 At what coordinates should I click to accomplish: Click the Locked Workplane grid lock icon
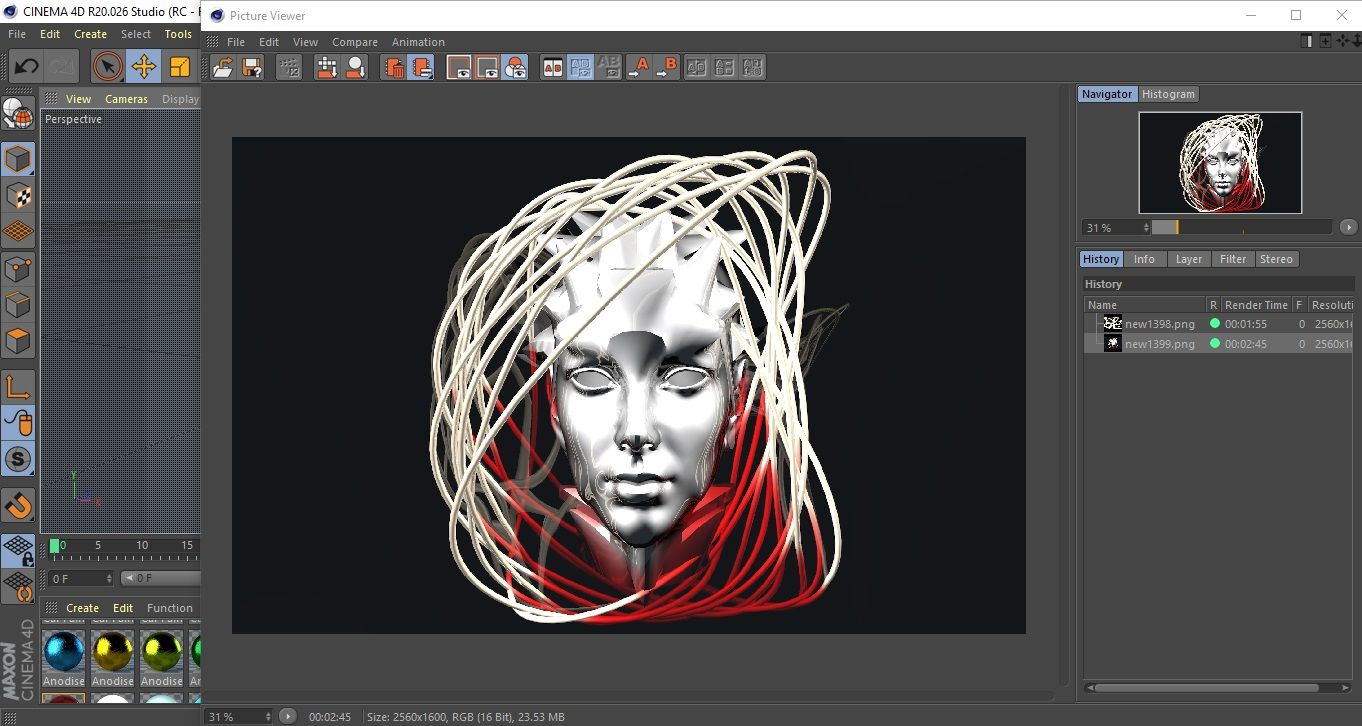coord(18,550)
